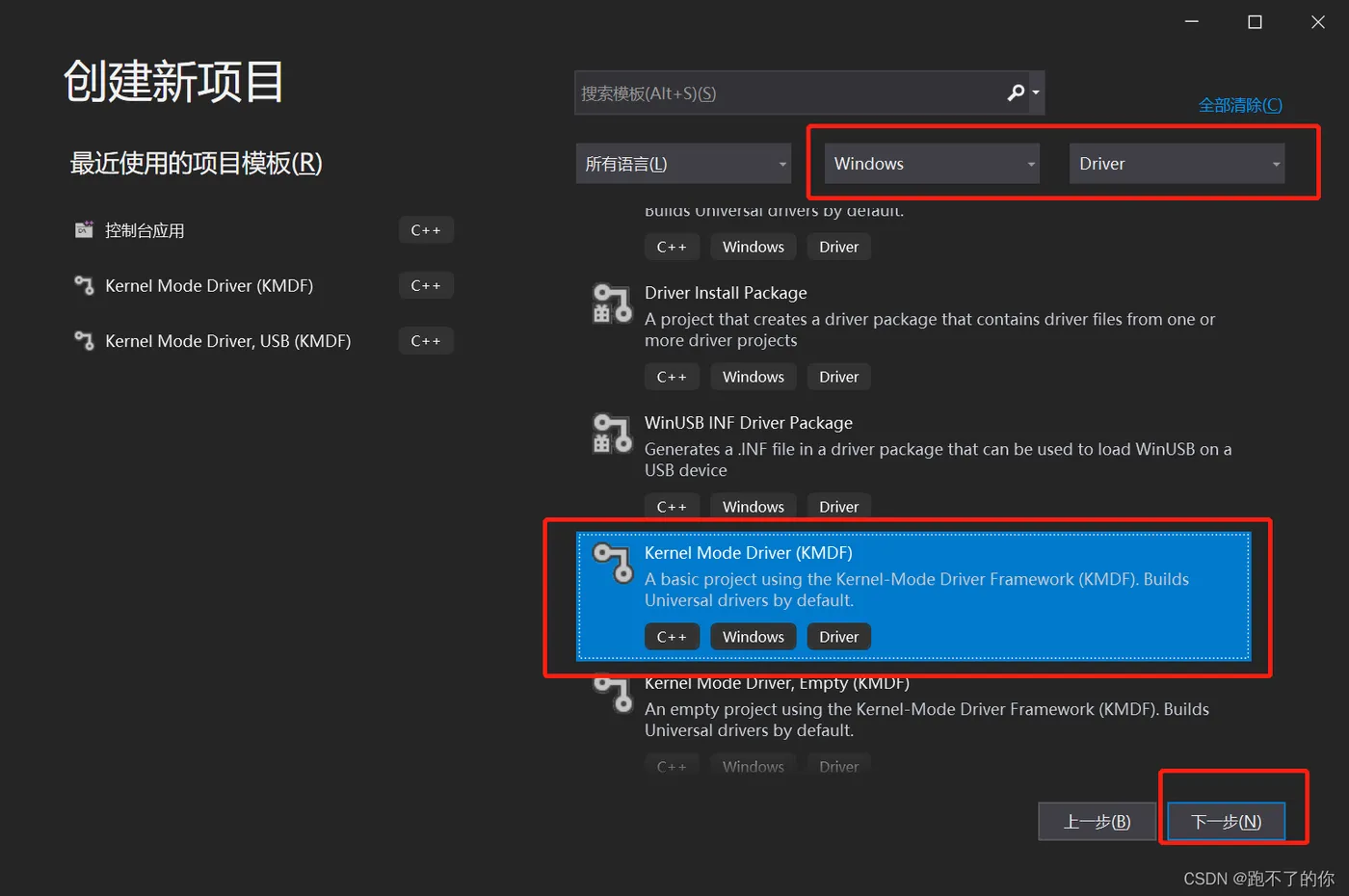1349x896 pixels.
Task: Click Driver tag under Driver Install Package
Action: pyautogui.click(x=839, y=377)
